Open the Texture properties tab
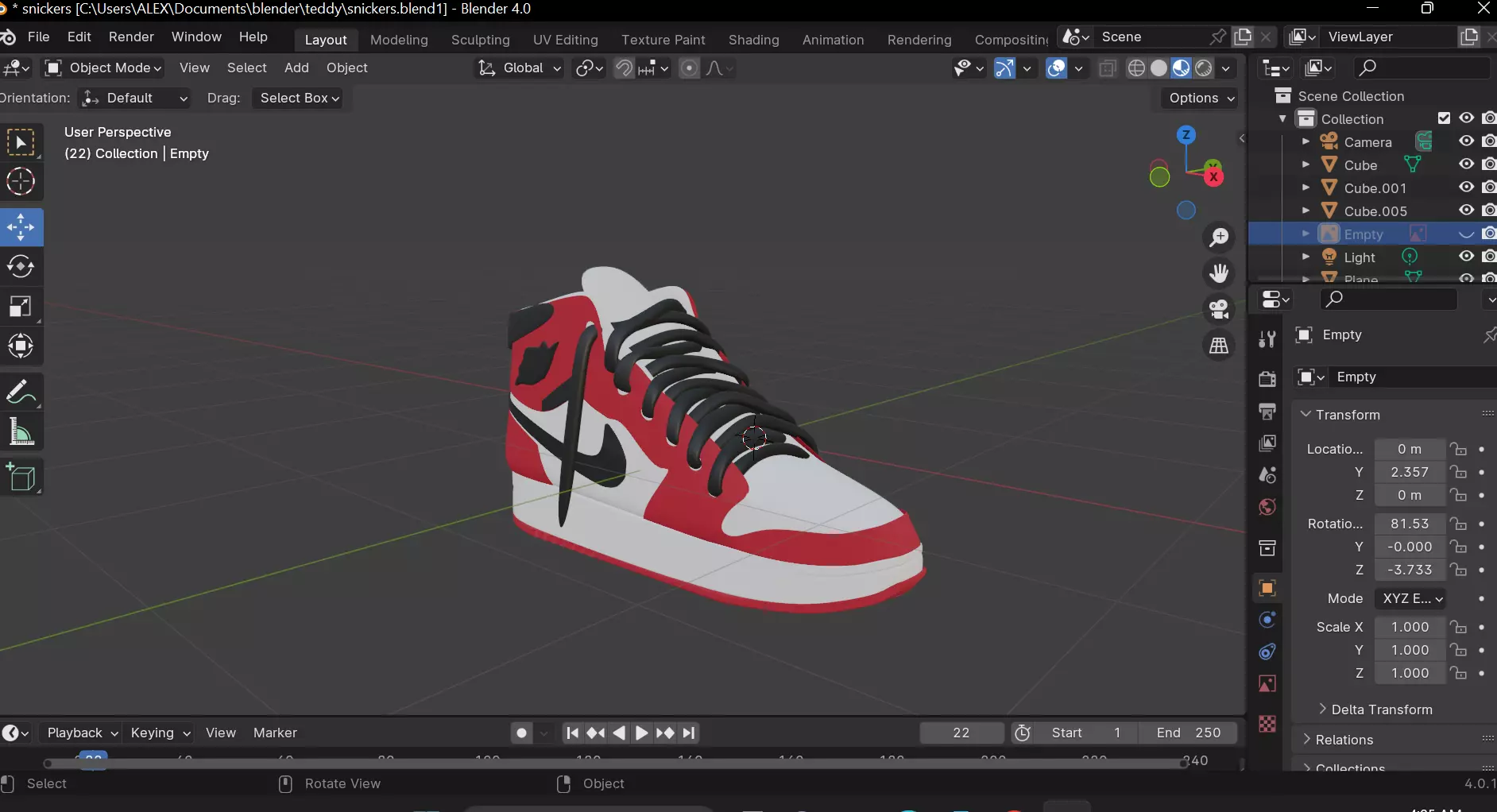 pyautogui.click(x=1267, y=724)
